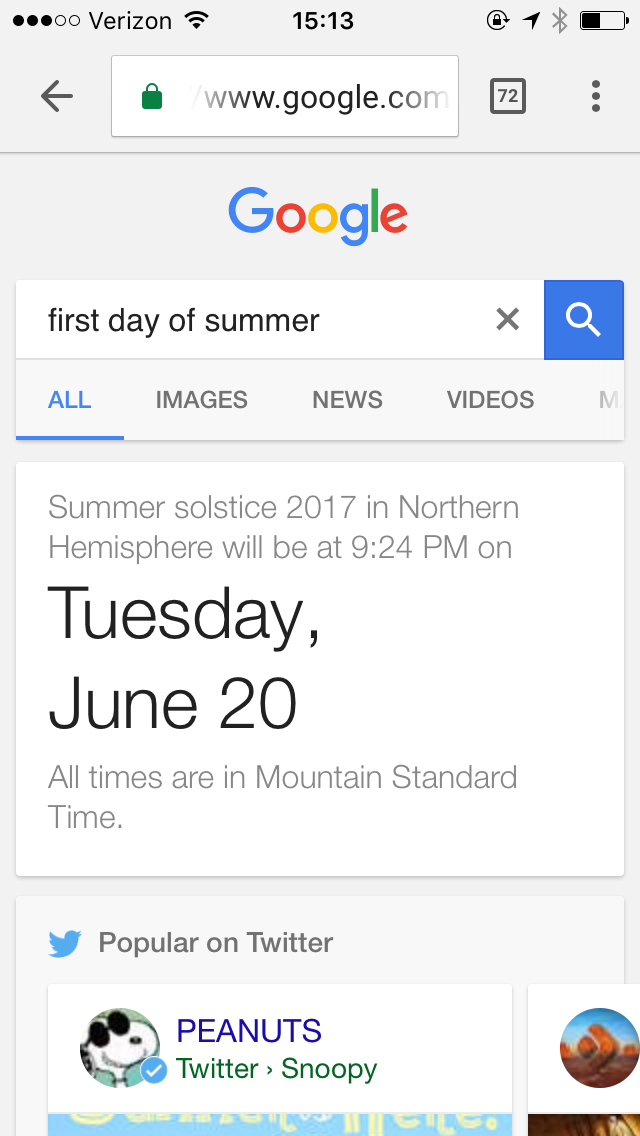This screenshot has width=640, height=1136.
Task: Tap the www.google.com address bar
Action: click(320, 97)
